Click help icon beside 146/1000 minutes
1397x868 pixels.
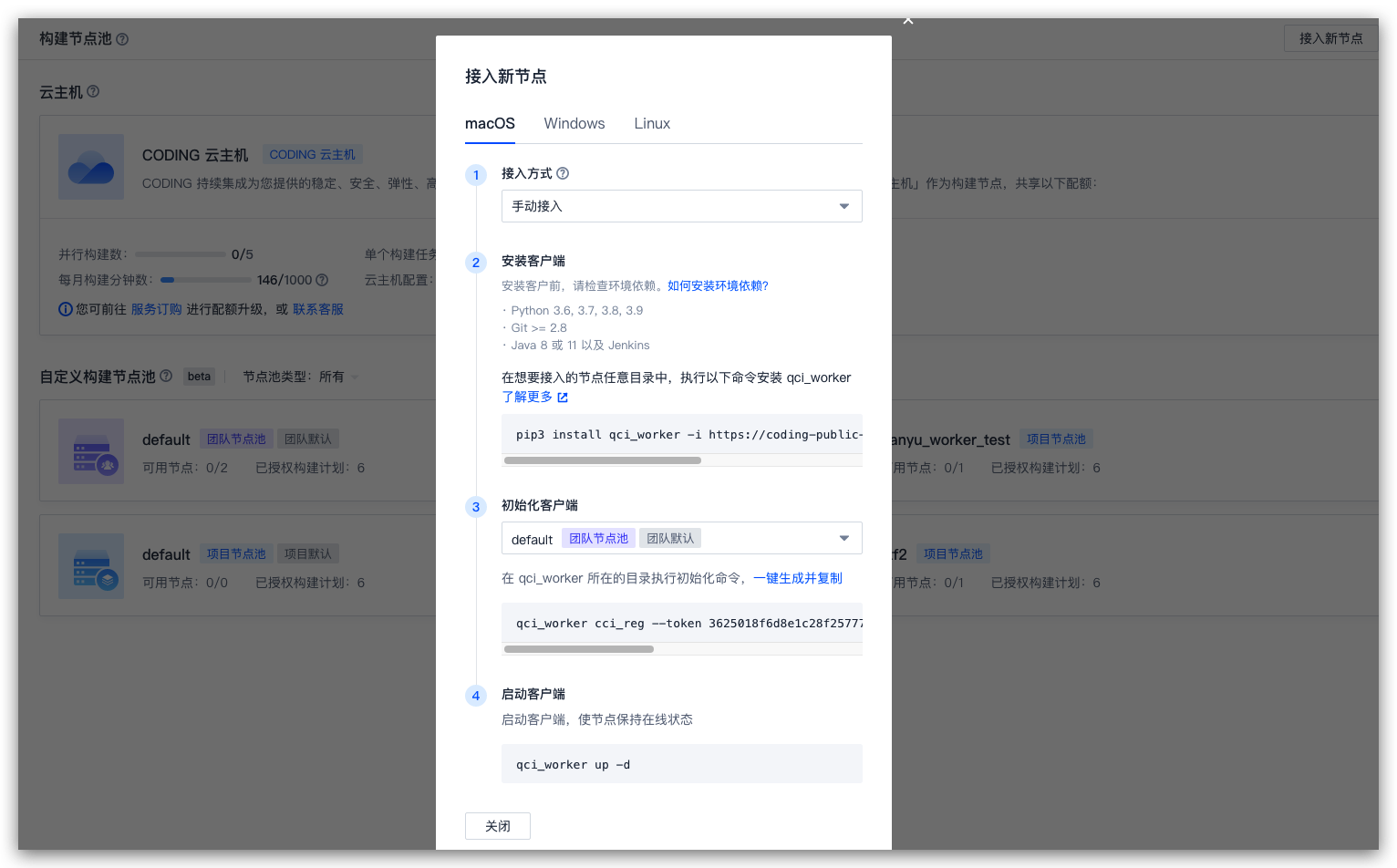tap(322, 280)
